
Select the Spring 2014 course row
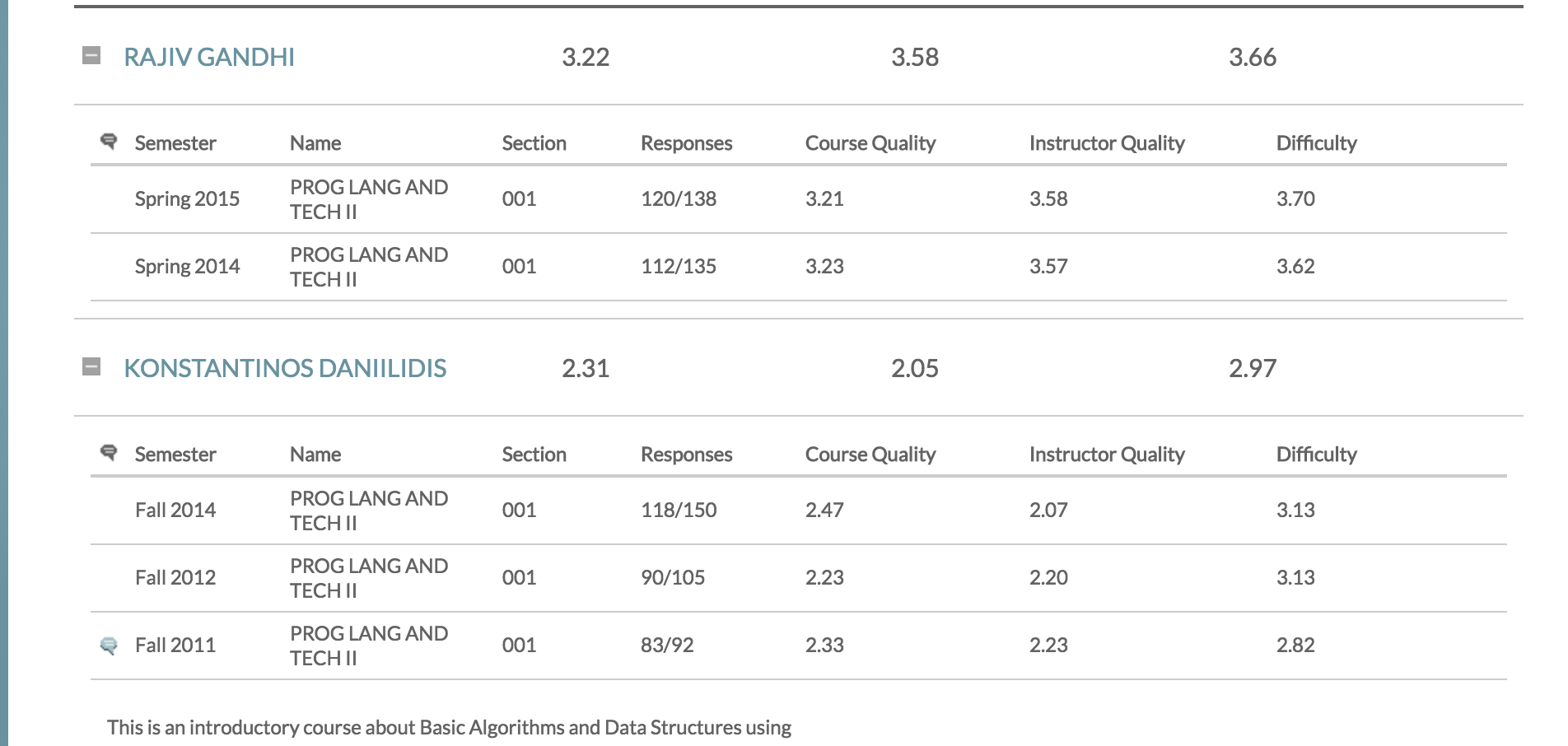point(576,266)
